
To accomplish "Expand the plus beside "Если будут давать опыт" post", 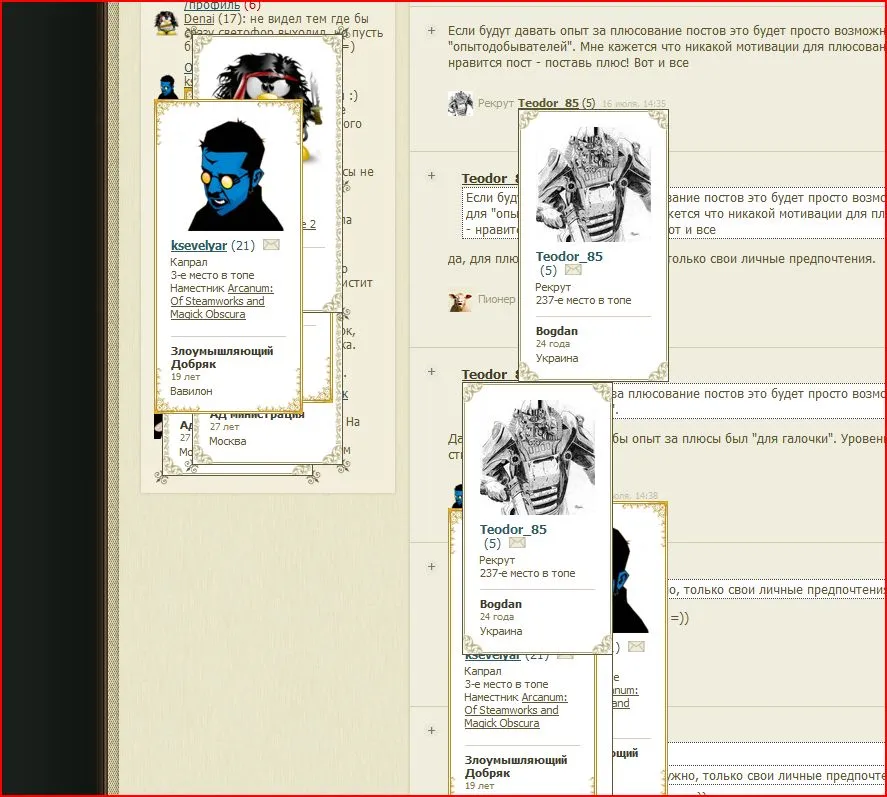I will [x=431, y=31].
